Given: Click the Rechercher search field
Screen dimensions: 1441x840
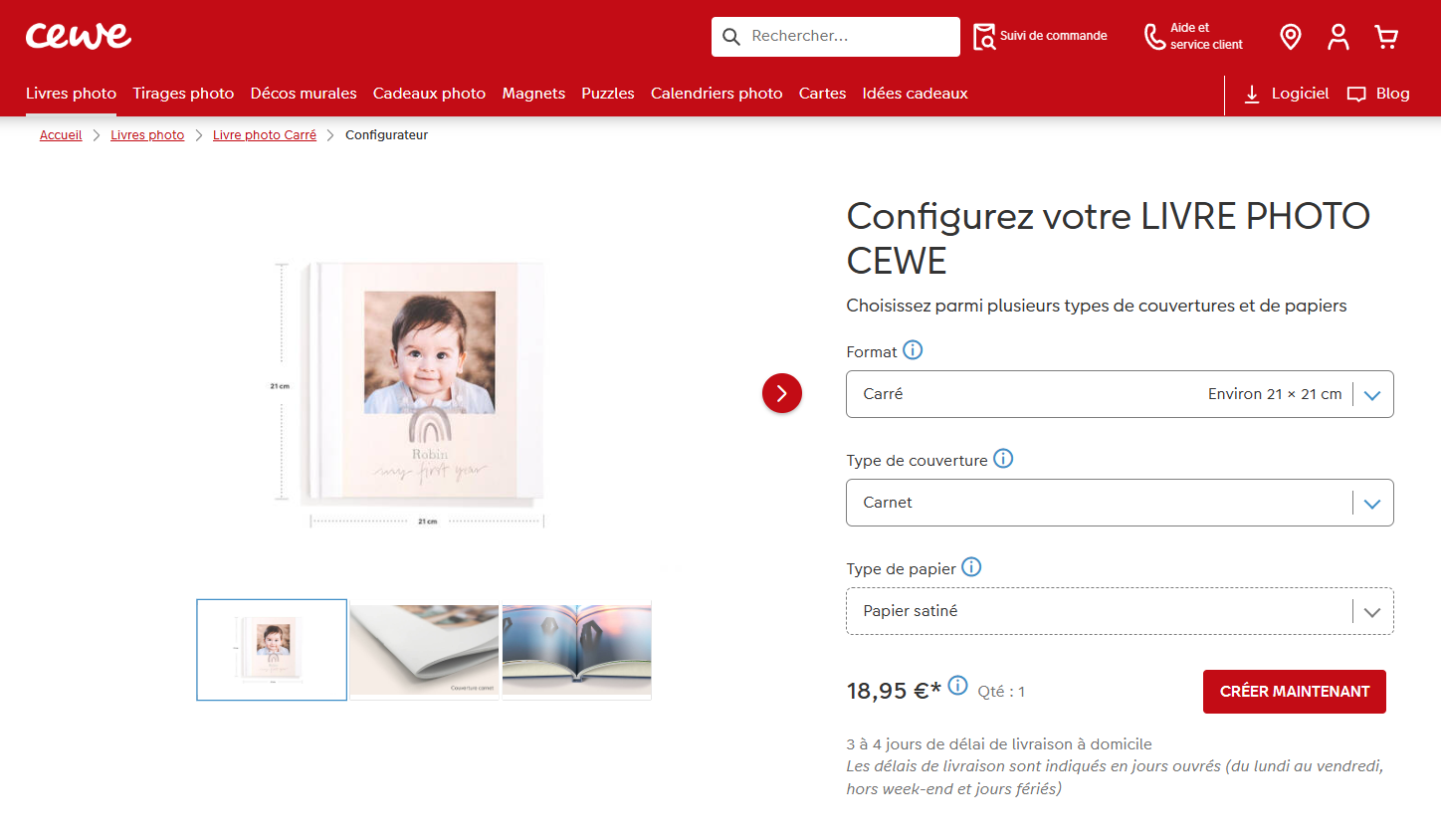Looking at the screenshot, I should pyautogui.click(x=836, y=37).
